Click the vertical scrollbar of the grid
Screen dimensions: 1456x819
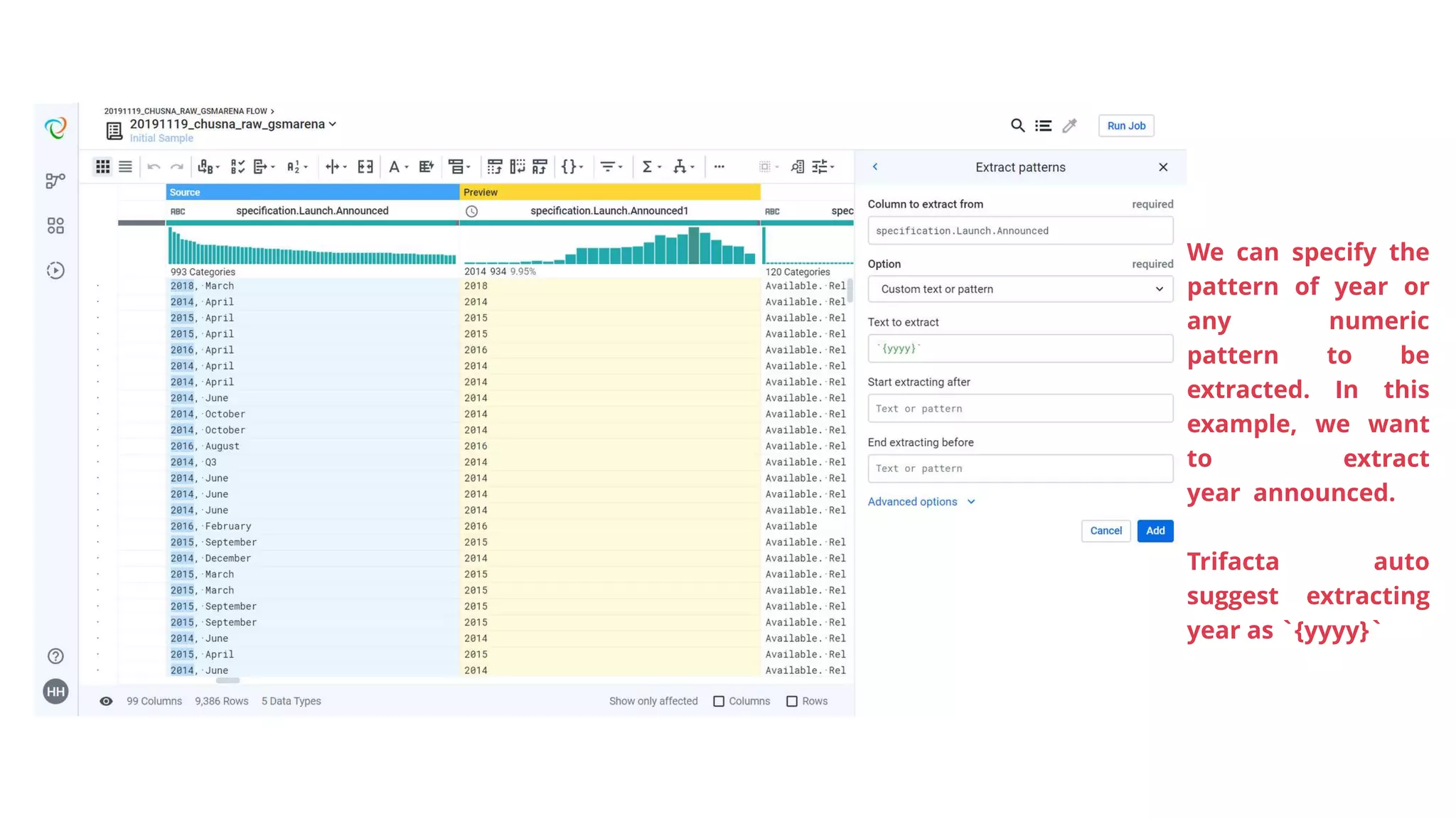pos(850,290)
